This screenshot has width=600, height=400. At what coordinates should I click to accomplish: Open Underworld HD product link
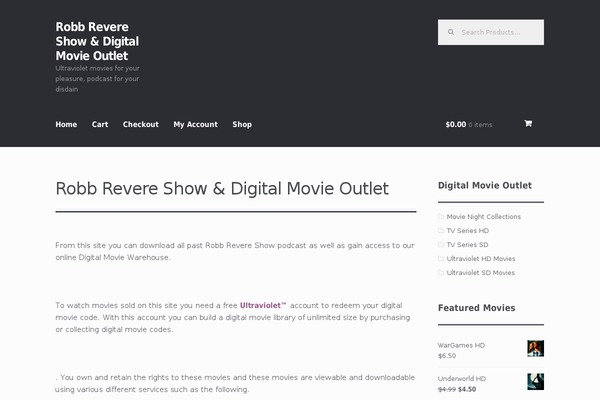click(462, 379)
